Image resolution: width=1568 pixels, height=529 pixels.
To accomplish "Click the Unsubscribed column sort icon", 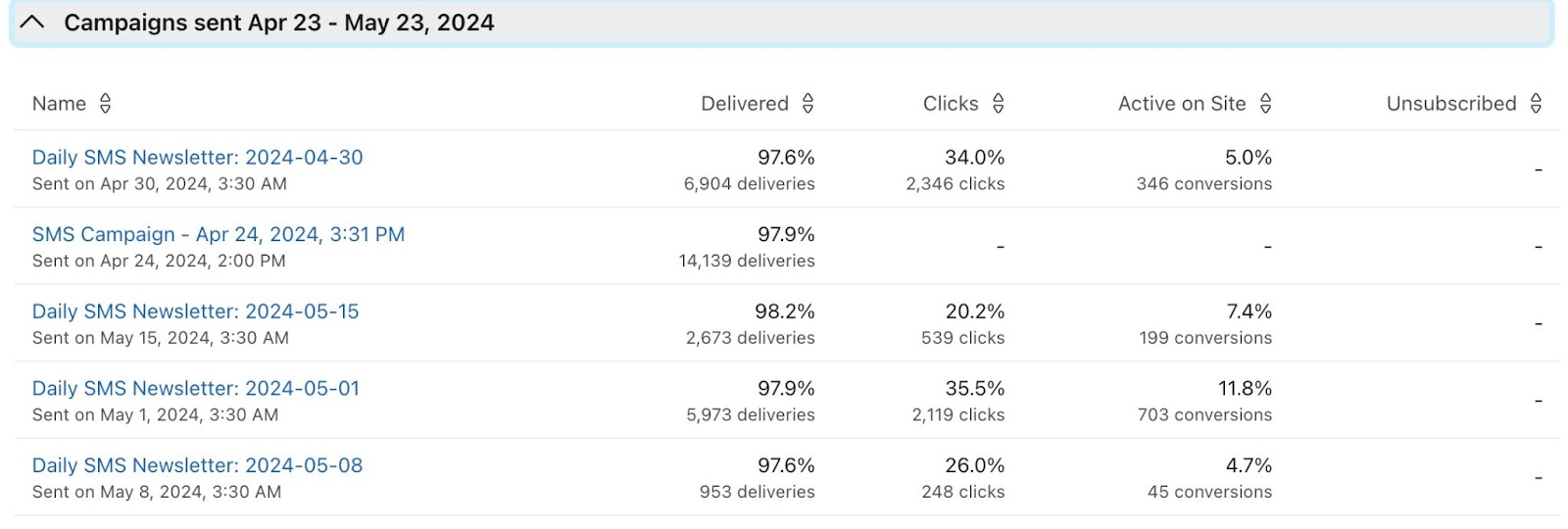I will coord(1536,104).
